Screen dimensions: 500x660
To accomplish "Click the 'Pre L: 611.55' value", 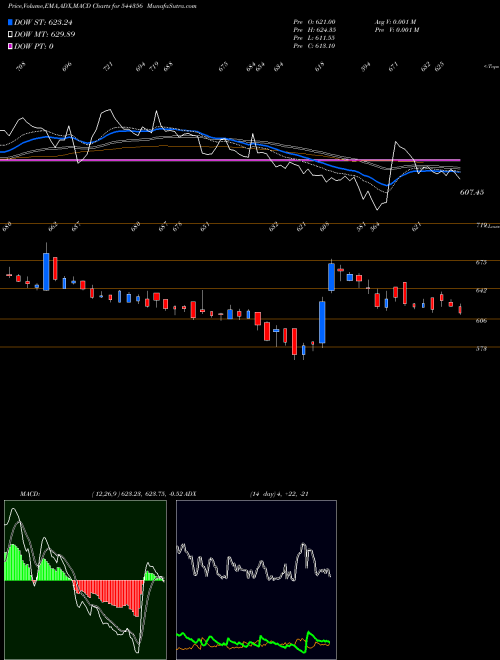I will click(x=314, y=38).
